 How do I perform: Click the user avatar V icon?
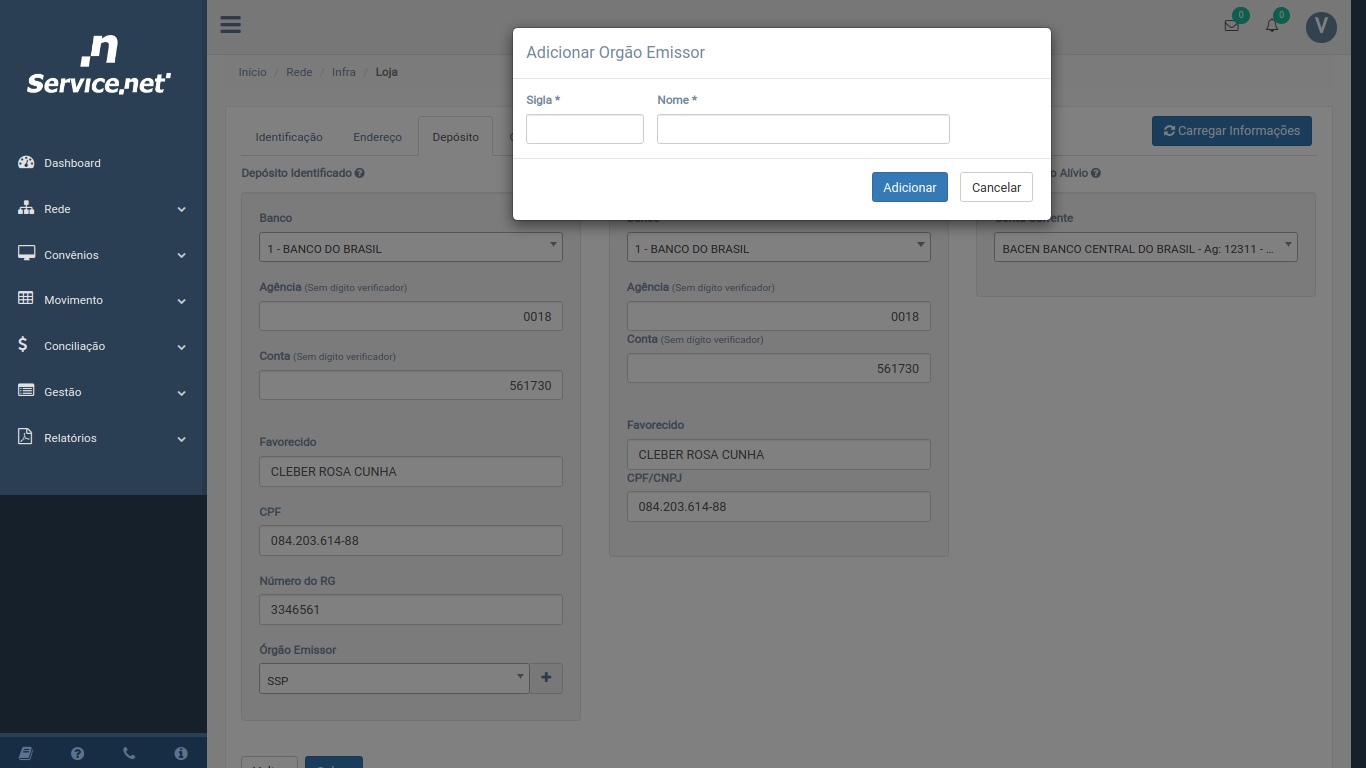pos(1321,27)
